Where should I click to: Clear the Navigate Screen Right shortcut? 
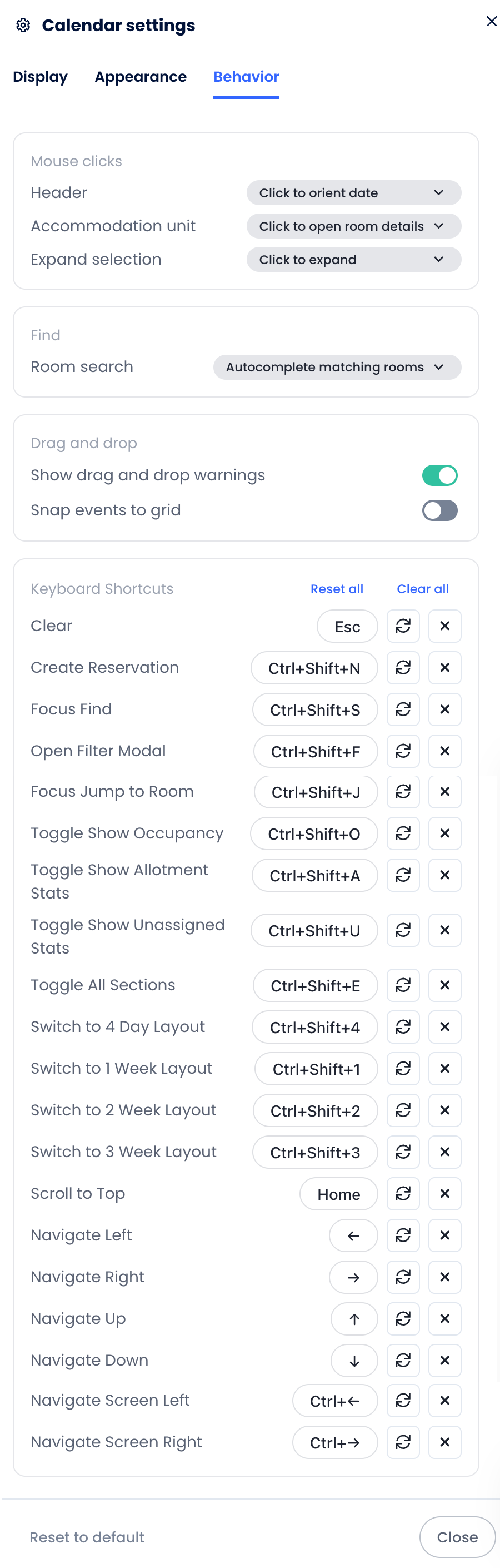[x=444, y=1442]
